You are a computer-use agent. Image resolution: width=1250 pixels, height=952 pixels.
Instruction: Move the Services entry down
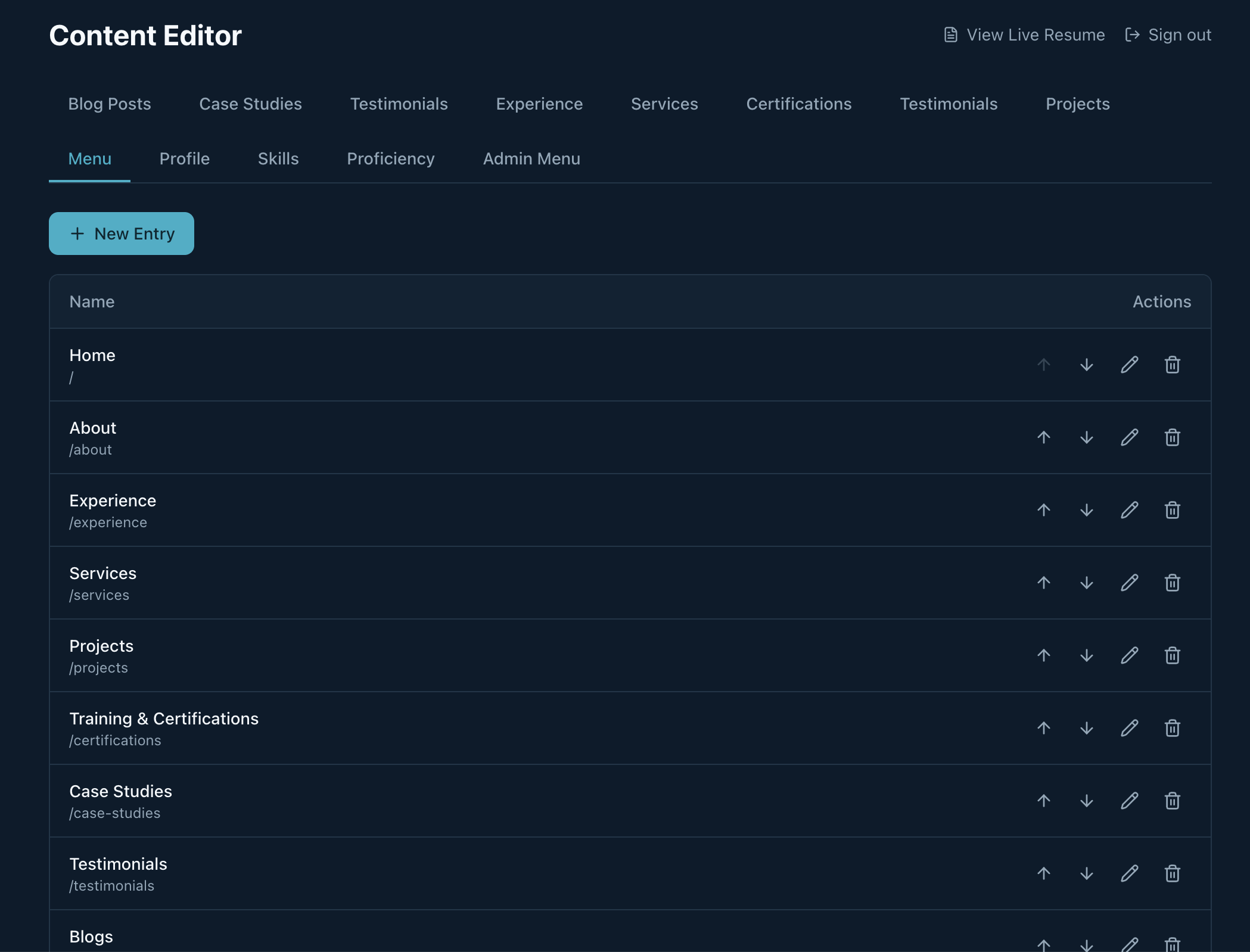coord(1087,583)
